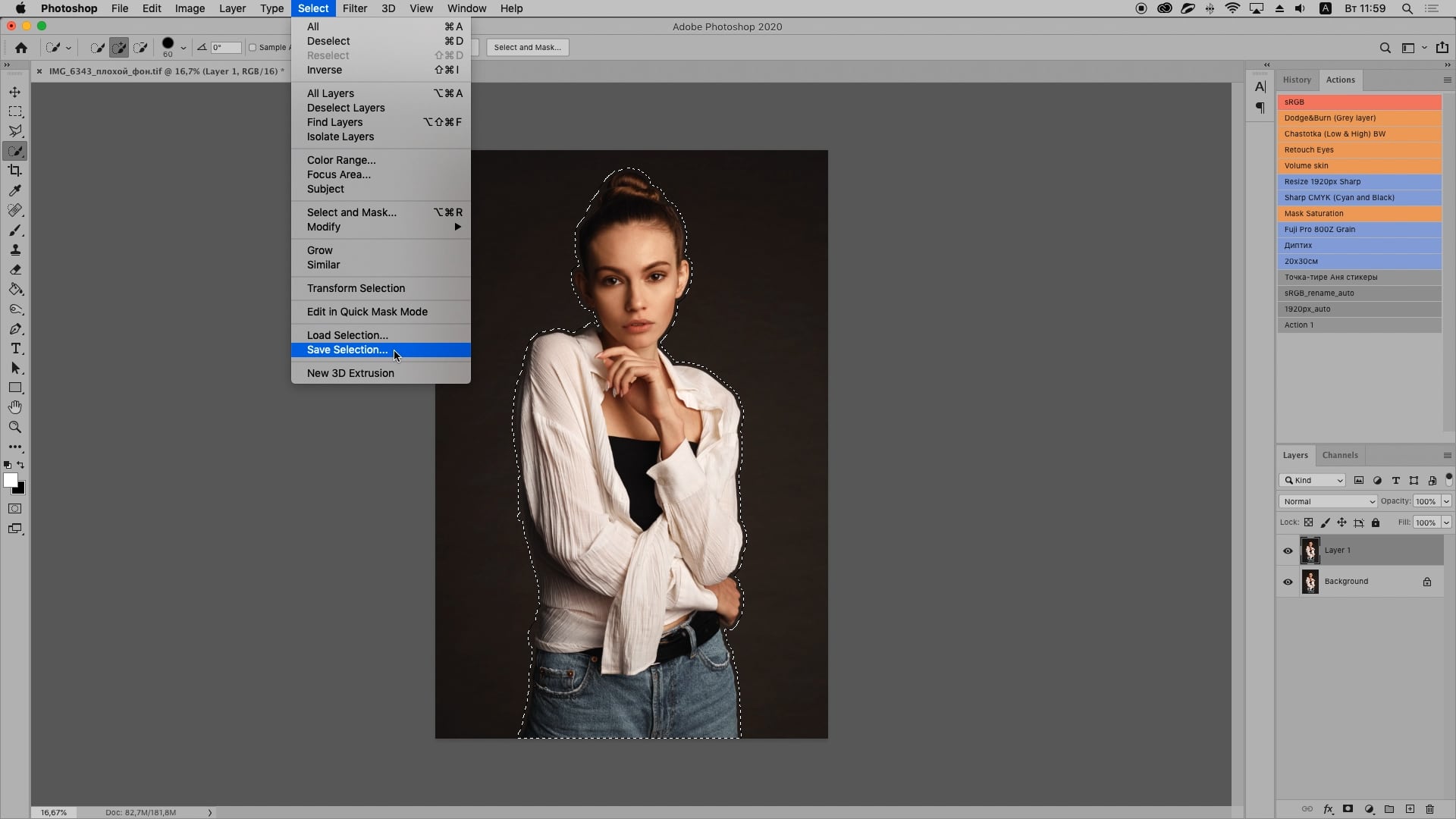This screenshot has height=819, width=1456.
Task: Click Save Selection menu item
Action: pyautogui.click(x=347, y=349)
